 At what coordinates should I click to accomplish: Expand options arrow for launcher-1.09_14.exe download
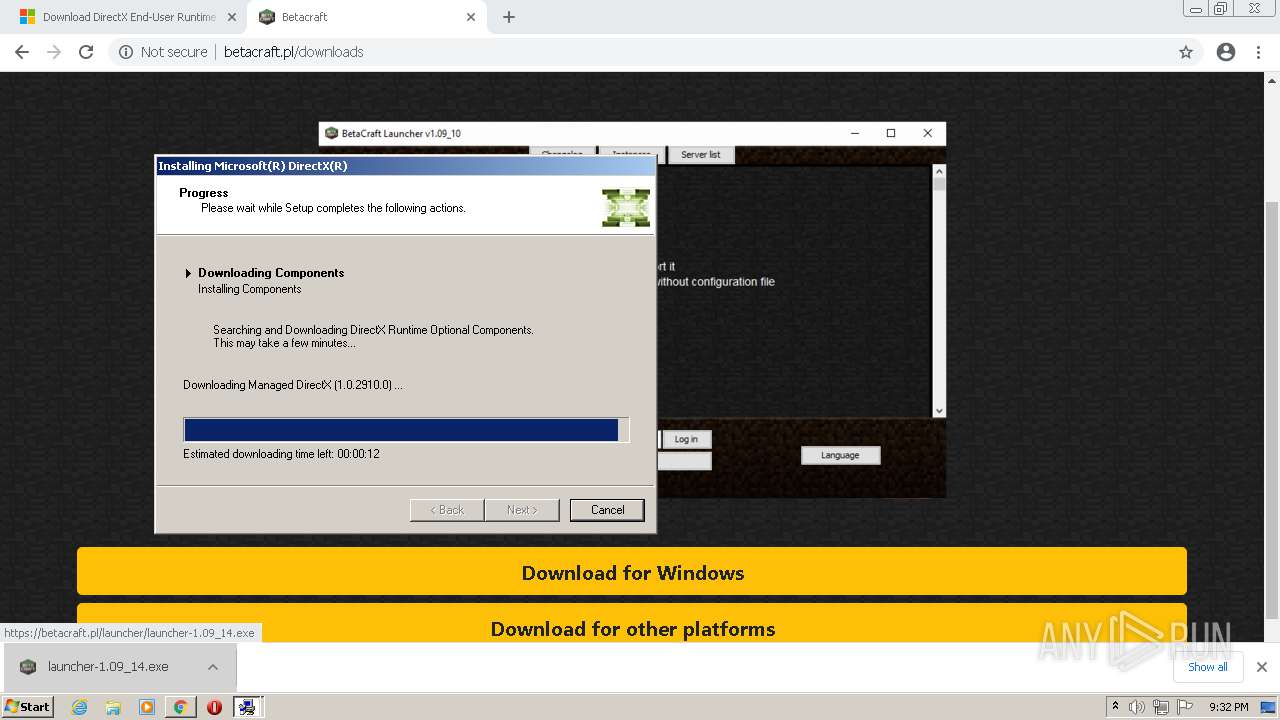pos(213,667)
